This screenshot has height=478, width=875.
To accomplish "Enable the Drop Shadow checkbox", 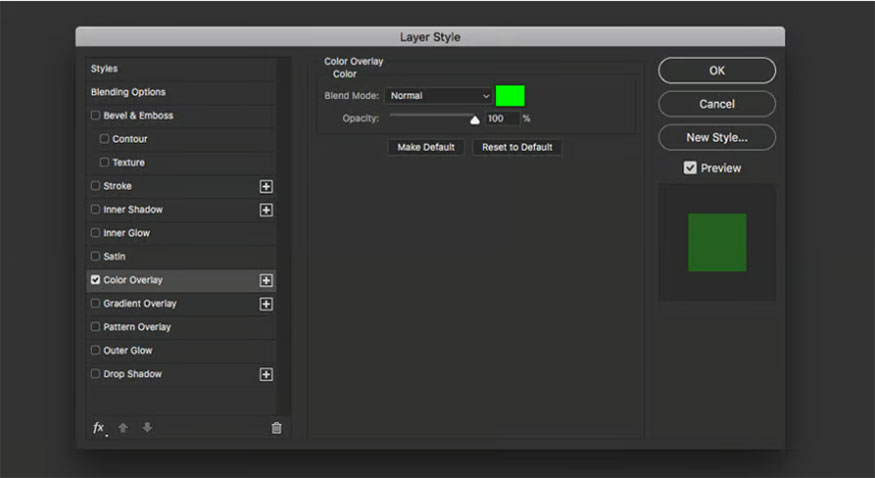I will coord(95,373).
